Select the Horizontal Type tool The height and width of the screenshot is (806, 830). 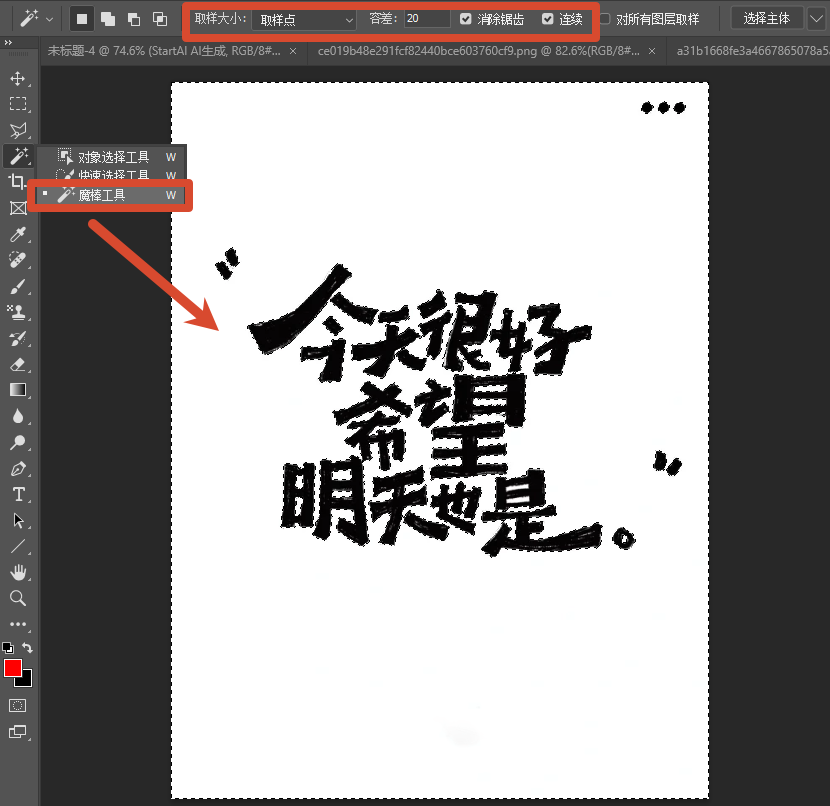click(18, 494)
